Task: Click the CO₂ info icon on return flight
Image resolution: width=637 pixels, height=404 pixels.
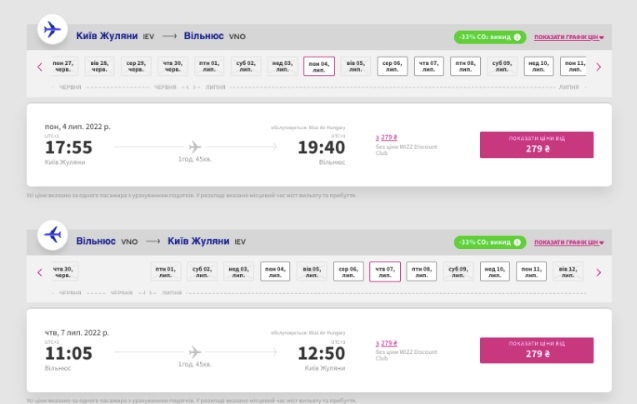Action: coord(516,243)
